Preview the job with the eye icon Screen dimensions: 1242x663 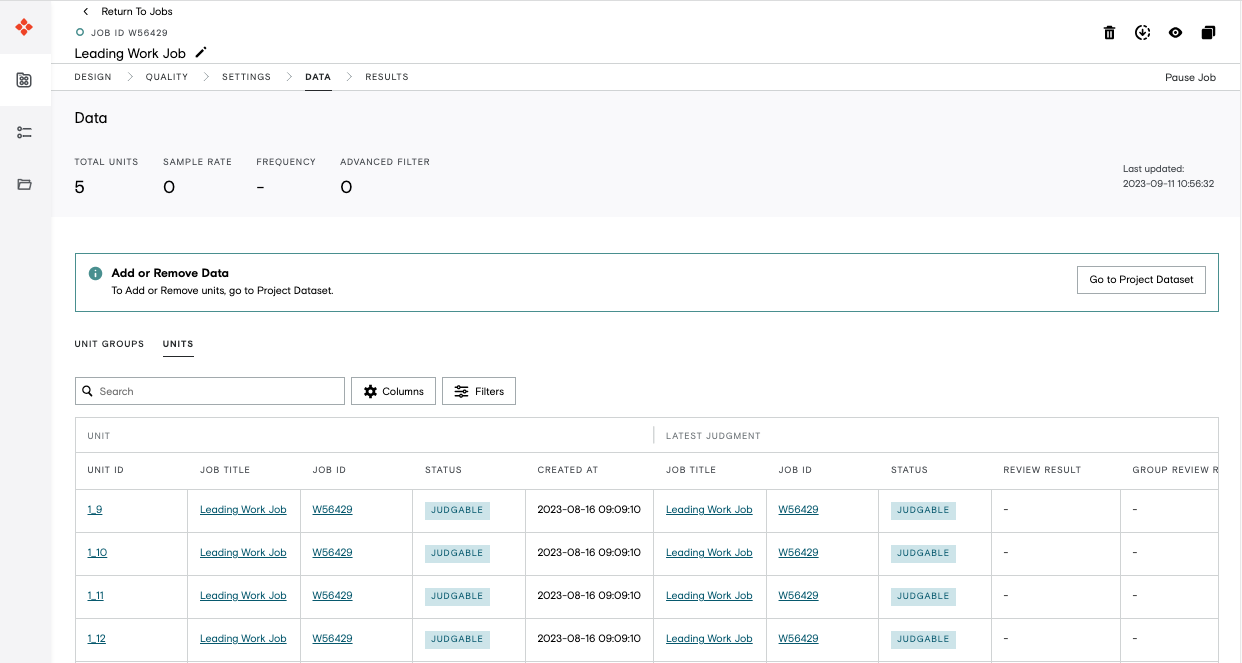pyautogui.click(x=1175, y=32)
